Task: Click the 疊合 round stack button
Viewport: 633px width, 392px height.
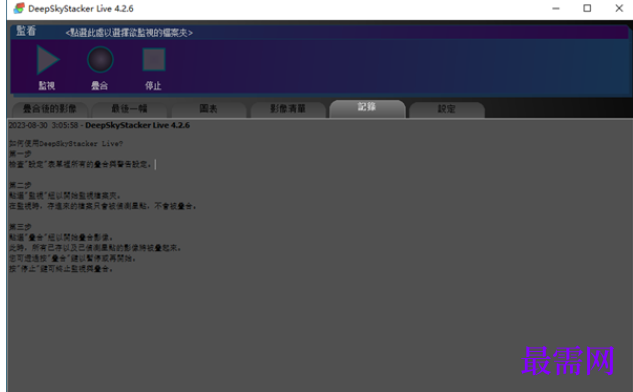Action: (100, 60)
